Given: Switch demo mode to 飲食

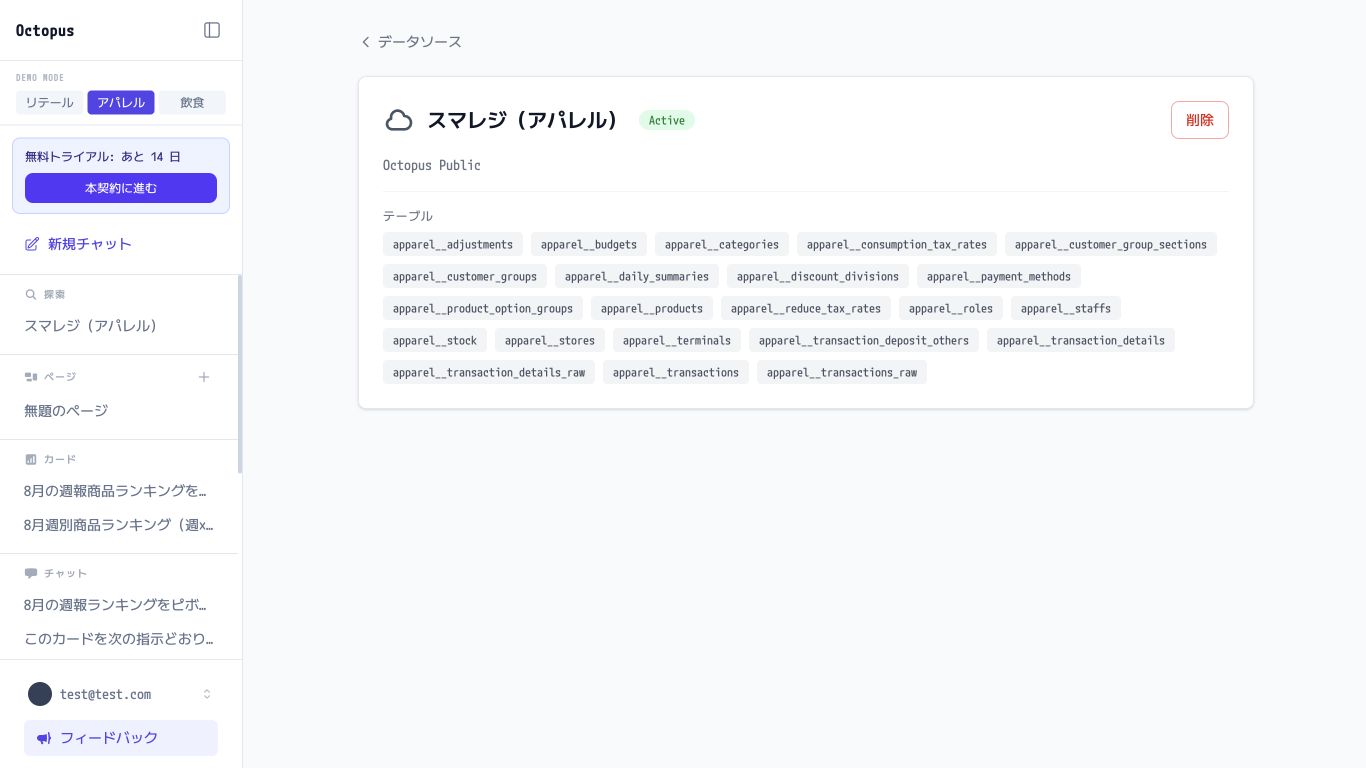Looking at the screenshot, I should (192, 103).
